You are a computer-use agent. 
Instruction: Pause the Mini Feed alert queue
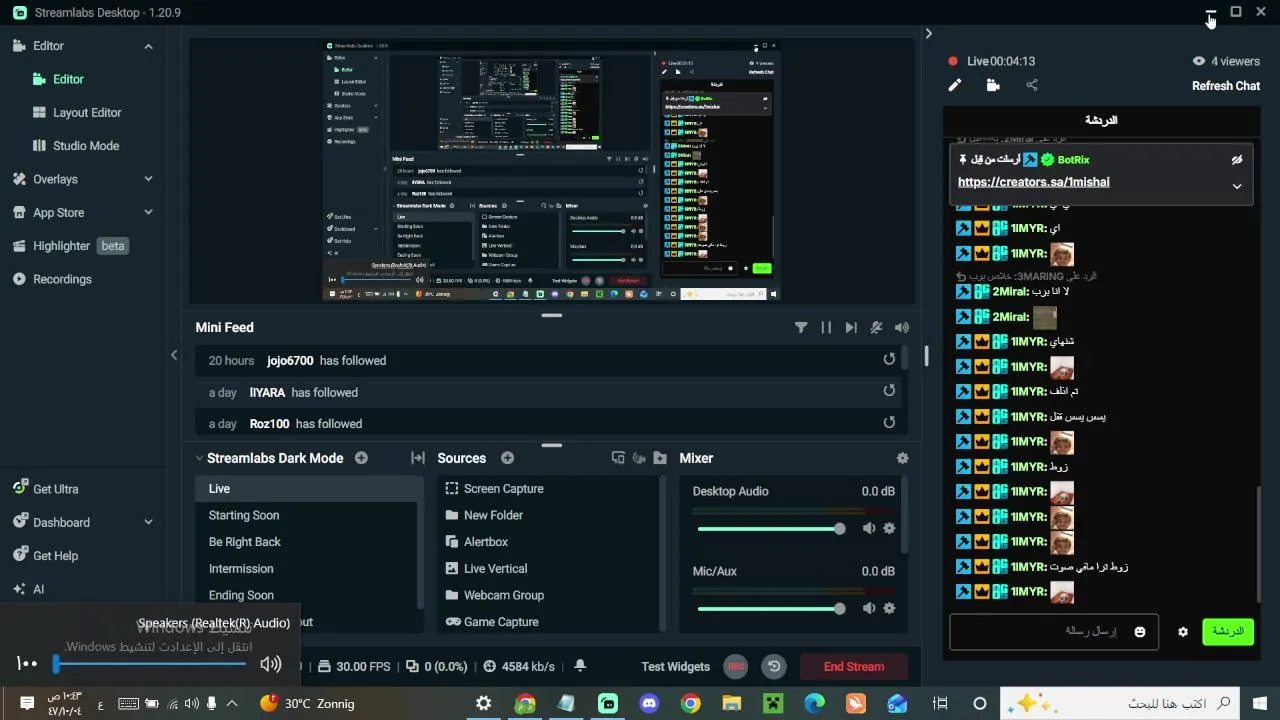click(826, 327)
